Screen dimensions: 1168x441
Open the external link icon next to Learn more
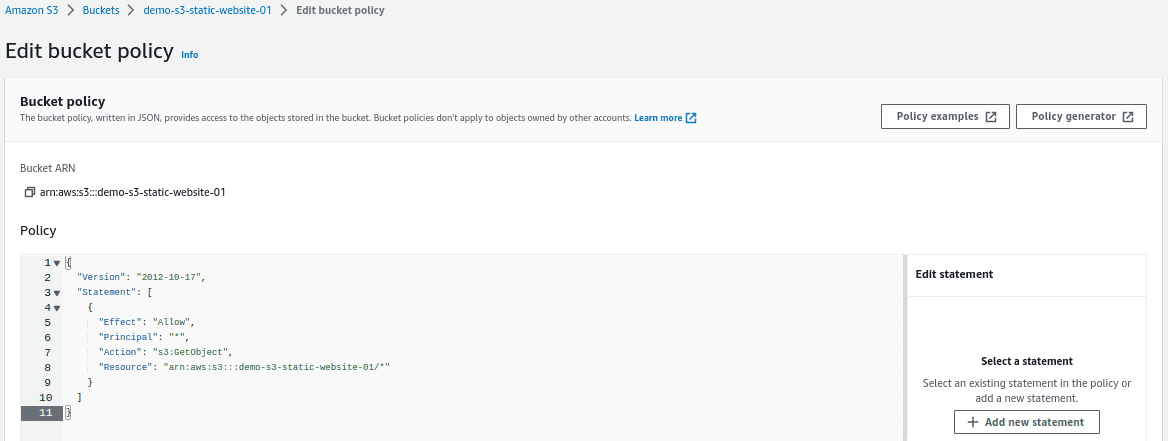[x=691, y=118]
